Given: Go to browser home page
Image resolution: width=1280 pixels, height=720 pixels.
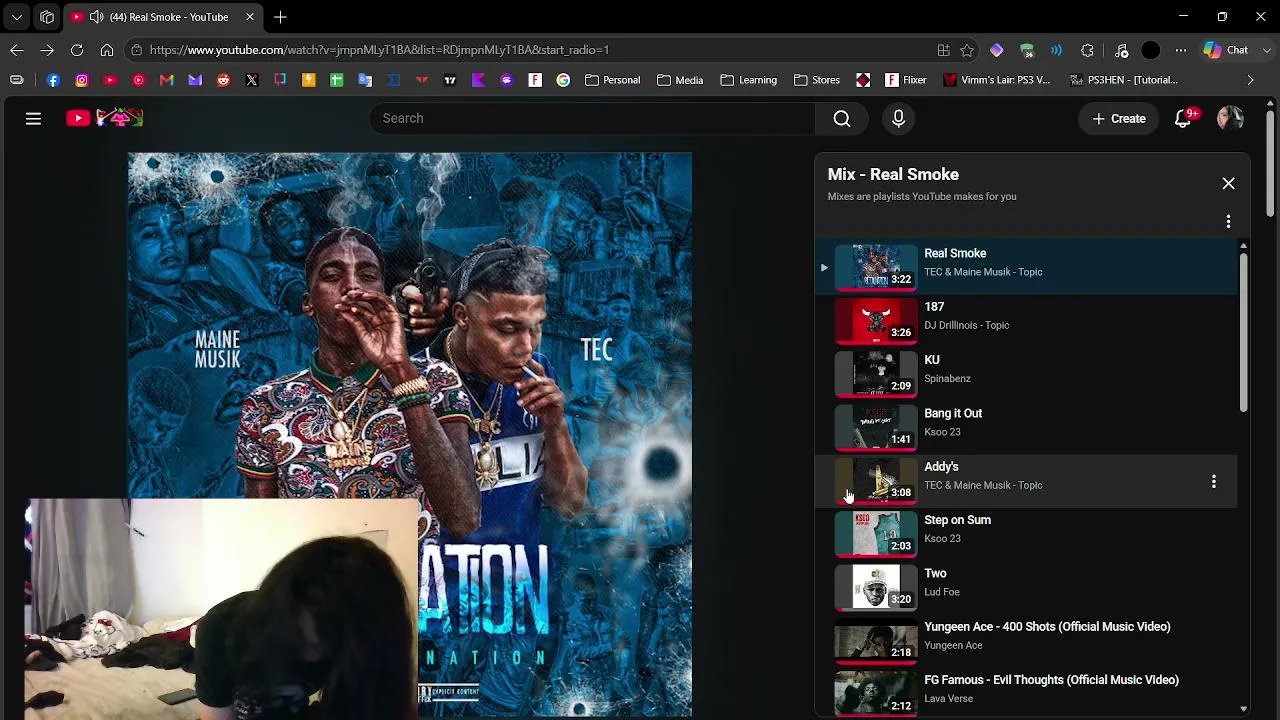Looking at the screenshot, I should pyautogui.click(x=107, y=50).
